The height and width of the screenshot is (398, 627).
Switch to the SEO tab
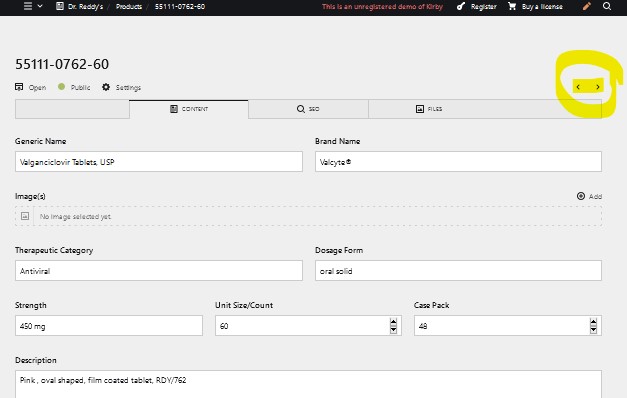click(308, 109)
